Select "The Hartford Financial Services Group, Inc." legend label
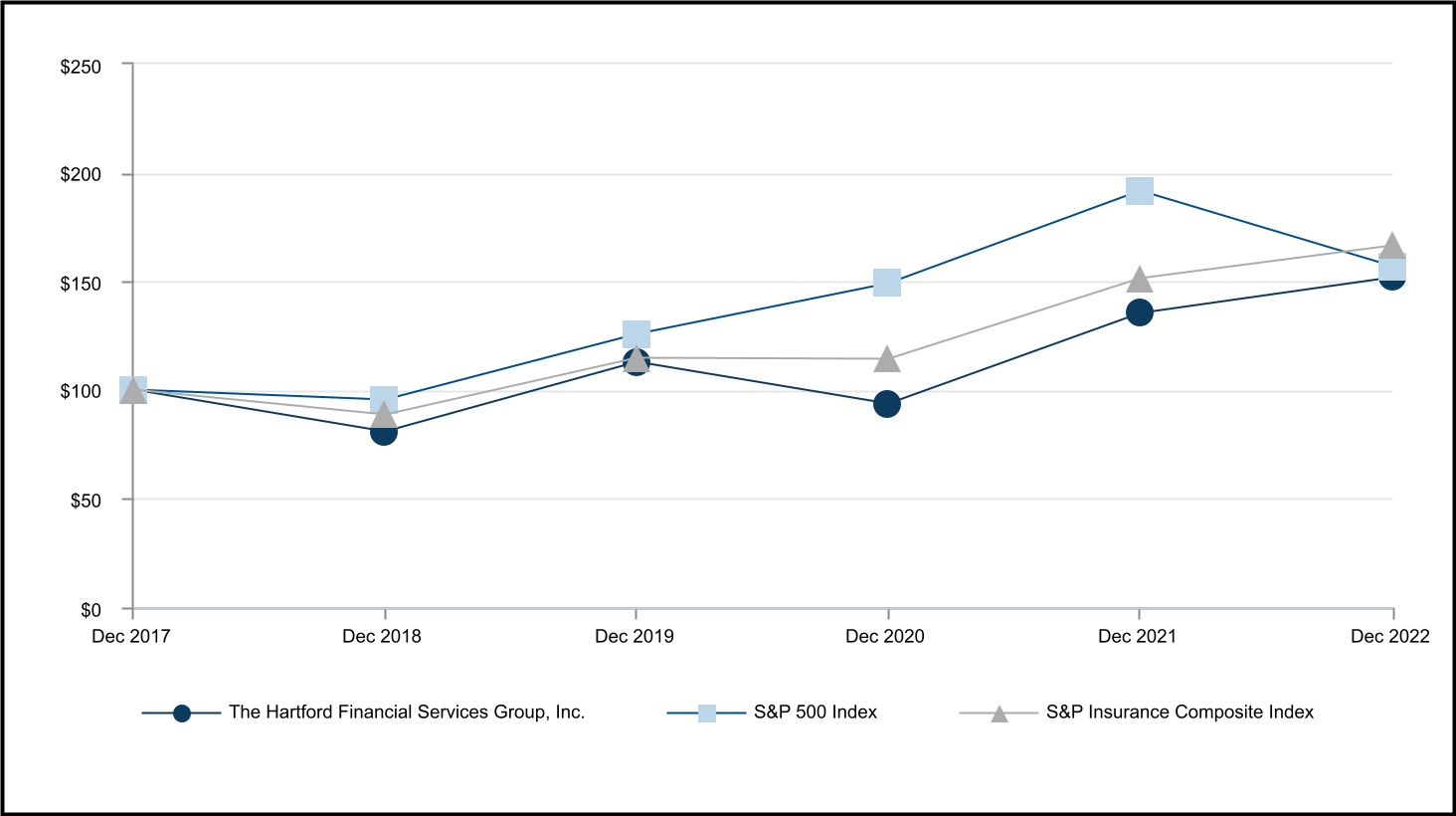The width and height of the screenshot is (1456, 816). [407, 713]
